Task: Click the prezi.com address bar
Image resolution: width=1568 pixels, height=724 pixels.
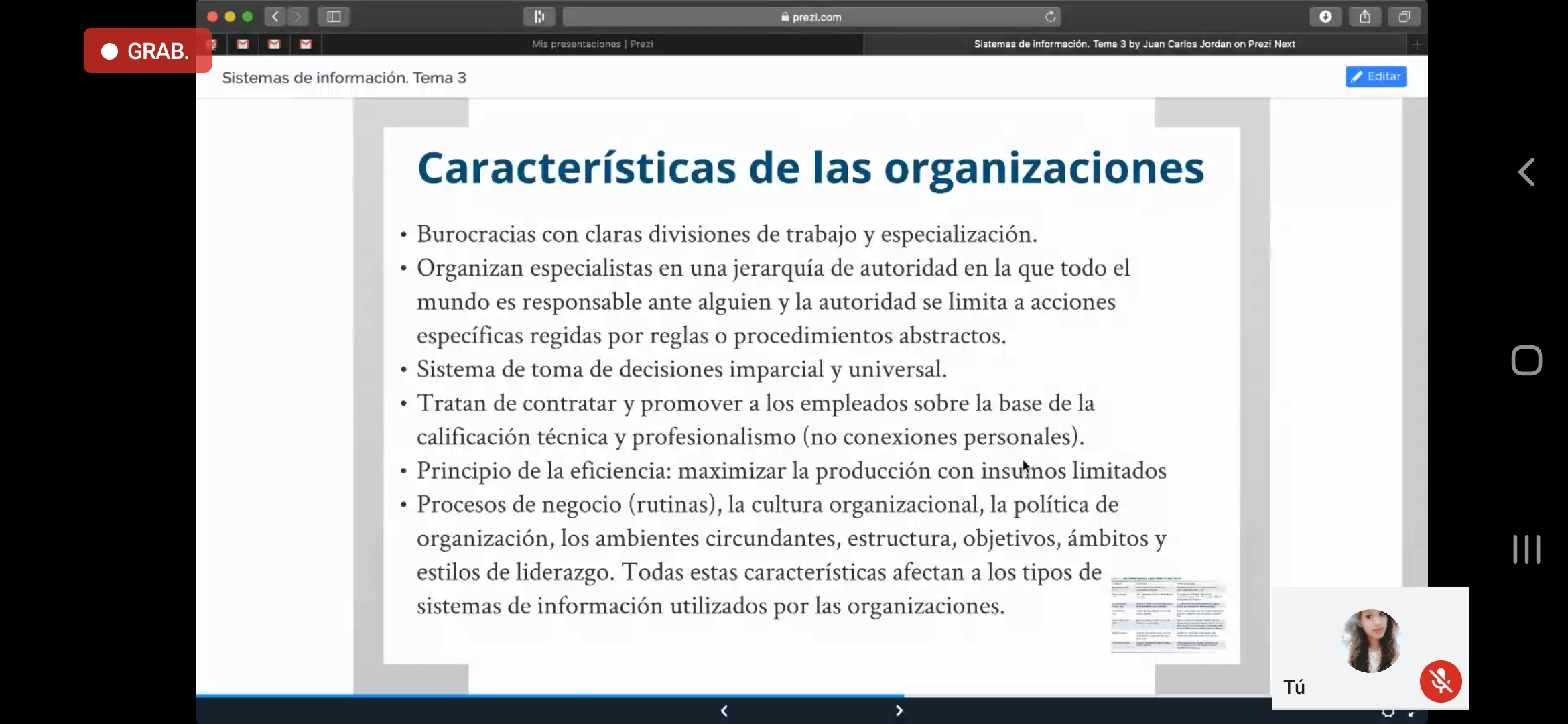Action: 810,17
